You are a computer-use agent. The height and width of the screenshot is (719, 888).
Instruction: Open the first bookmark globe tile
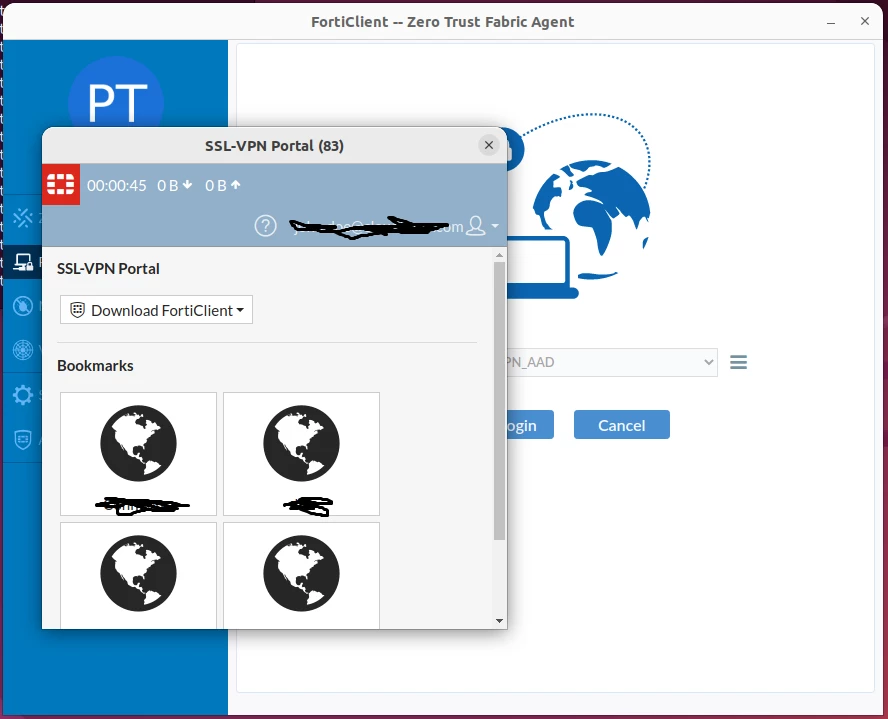138,454
